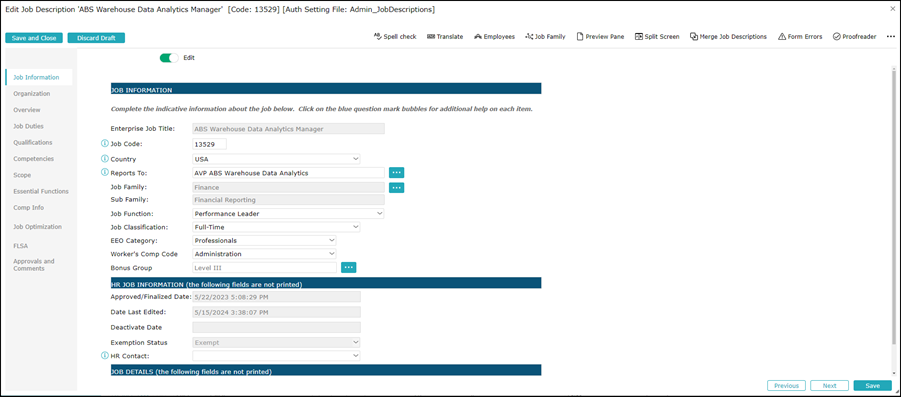This screenshot has height=397, width=901.
Task: Click the Save button at bottom
Action: click(x=873, y=386)
